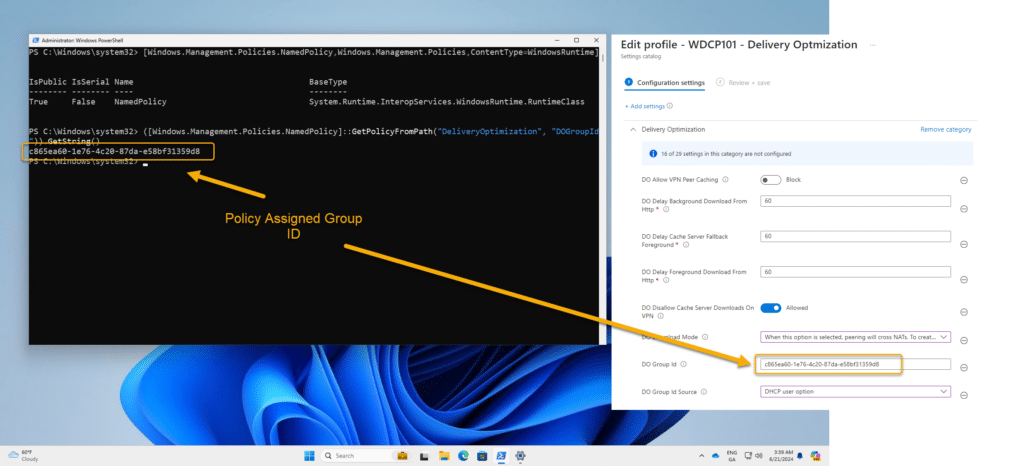
Task: Show info for DO Delay Background Download From Http
Action: point(666,210)
